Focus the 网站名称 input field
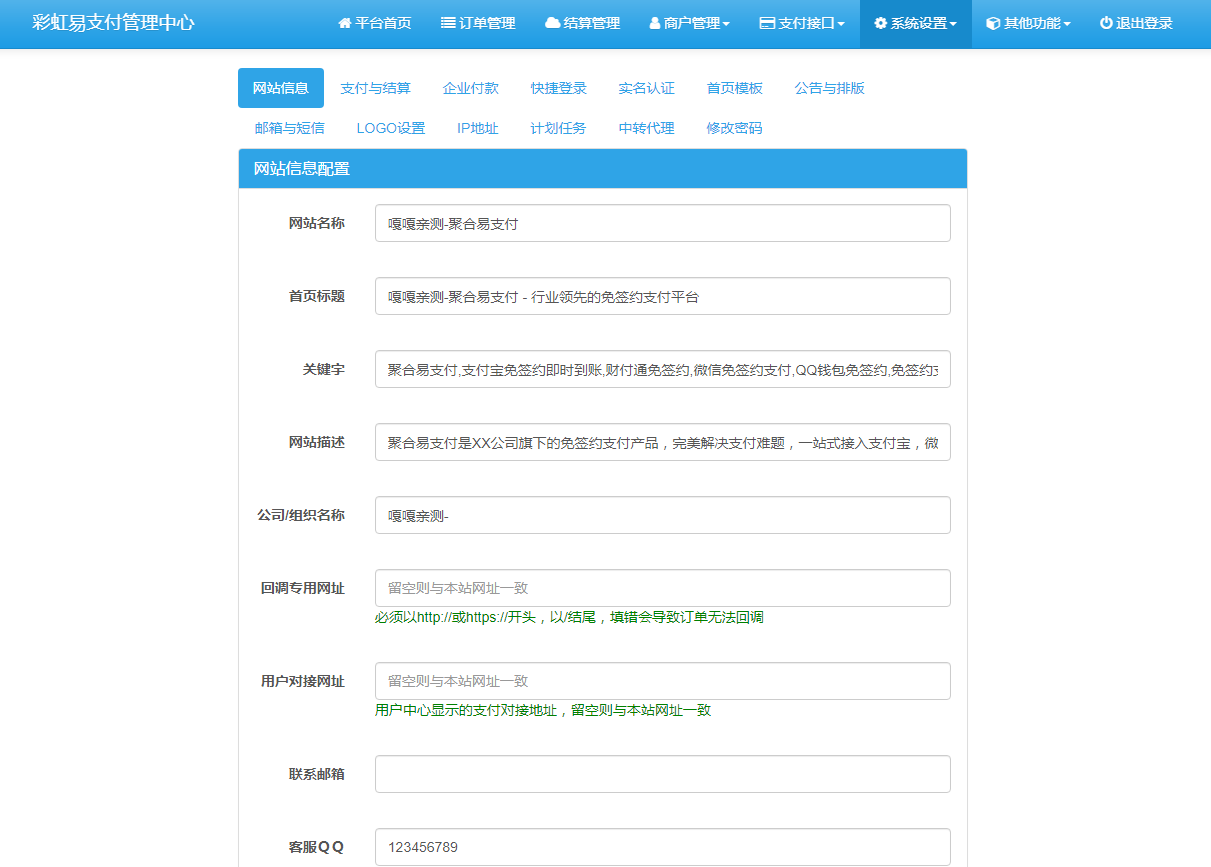This screenshot has height=867, width=1211. point(662,223)
